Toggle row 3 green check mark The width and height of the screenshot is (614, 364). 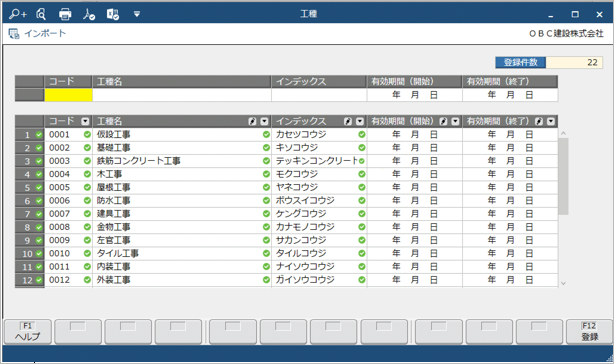click(39, 161)
